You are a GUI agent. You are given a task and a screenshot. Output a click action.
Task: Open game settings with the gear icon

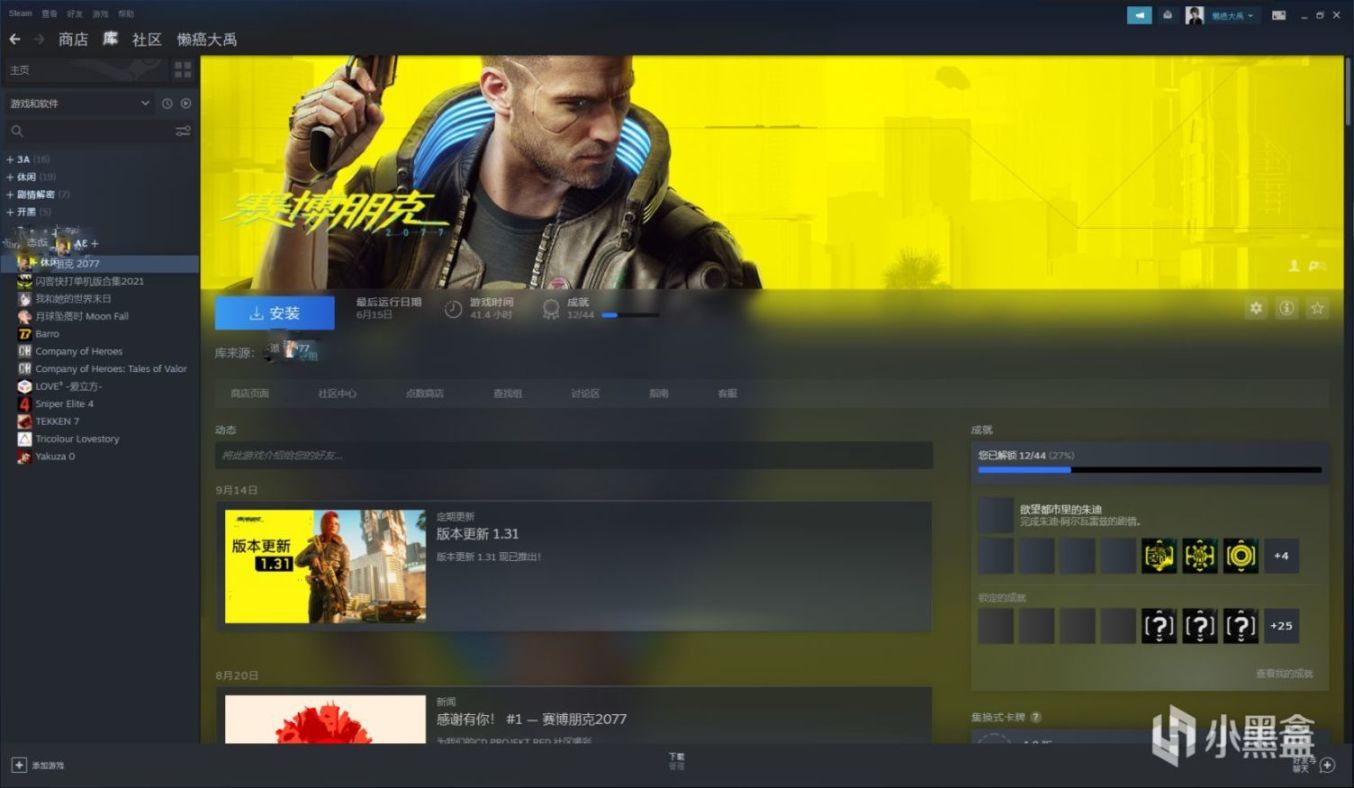pyautogui.click(x=1256, y=308)
